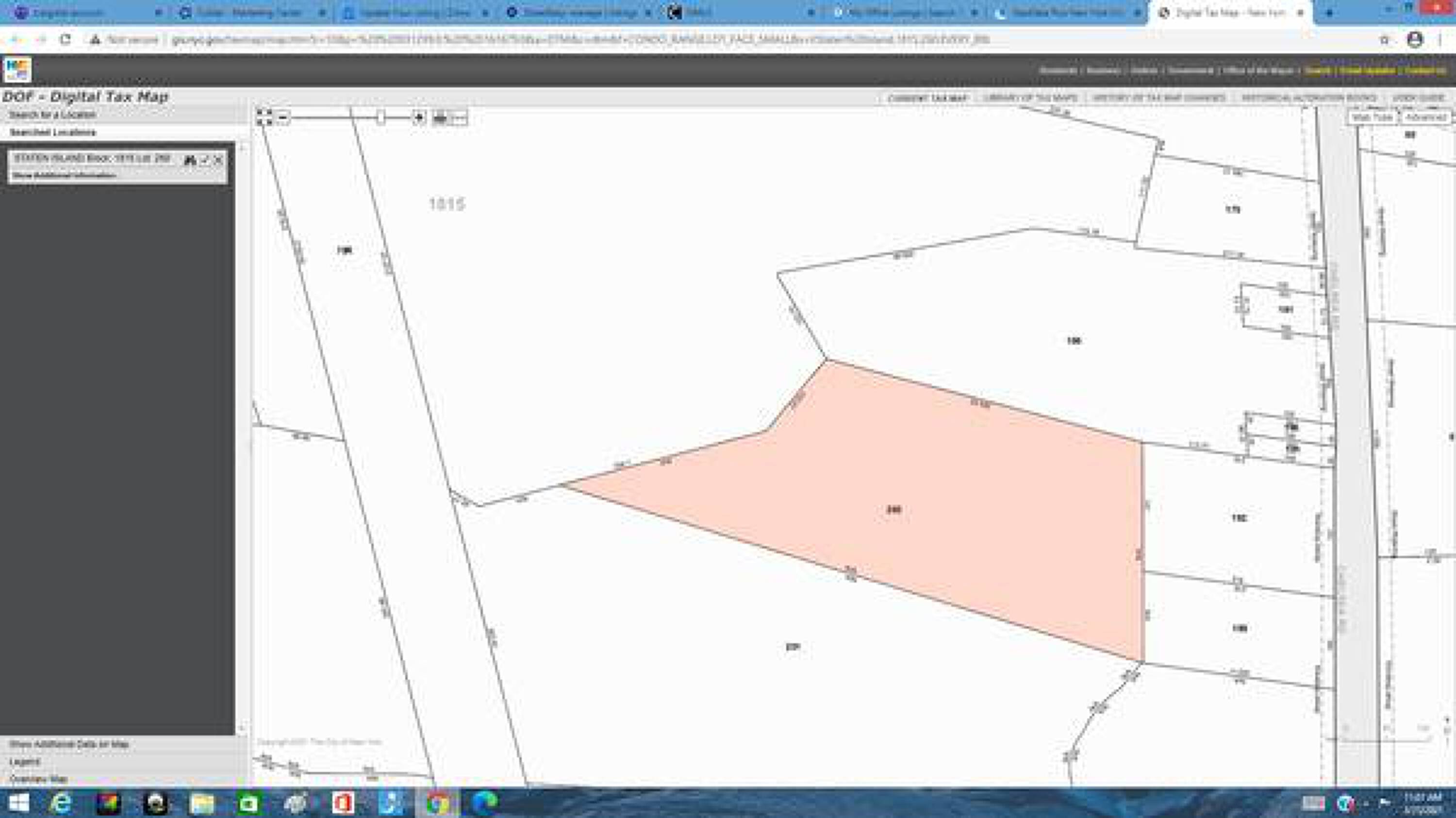Image resolution: width=1456 pixels, height=818 pixels.
Task: Bookmark this page with the star
Action: (1384, 40)
